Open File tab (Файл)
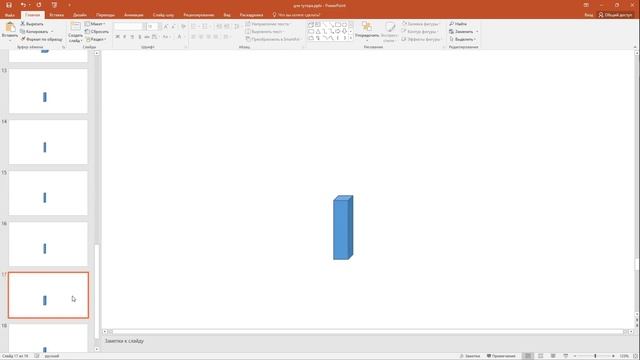Image resolution: width=640 pixels, height=360 pixels. click(x=10, y=15)
